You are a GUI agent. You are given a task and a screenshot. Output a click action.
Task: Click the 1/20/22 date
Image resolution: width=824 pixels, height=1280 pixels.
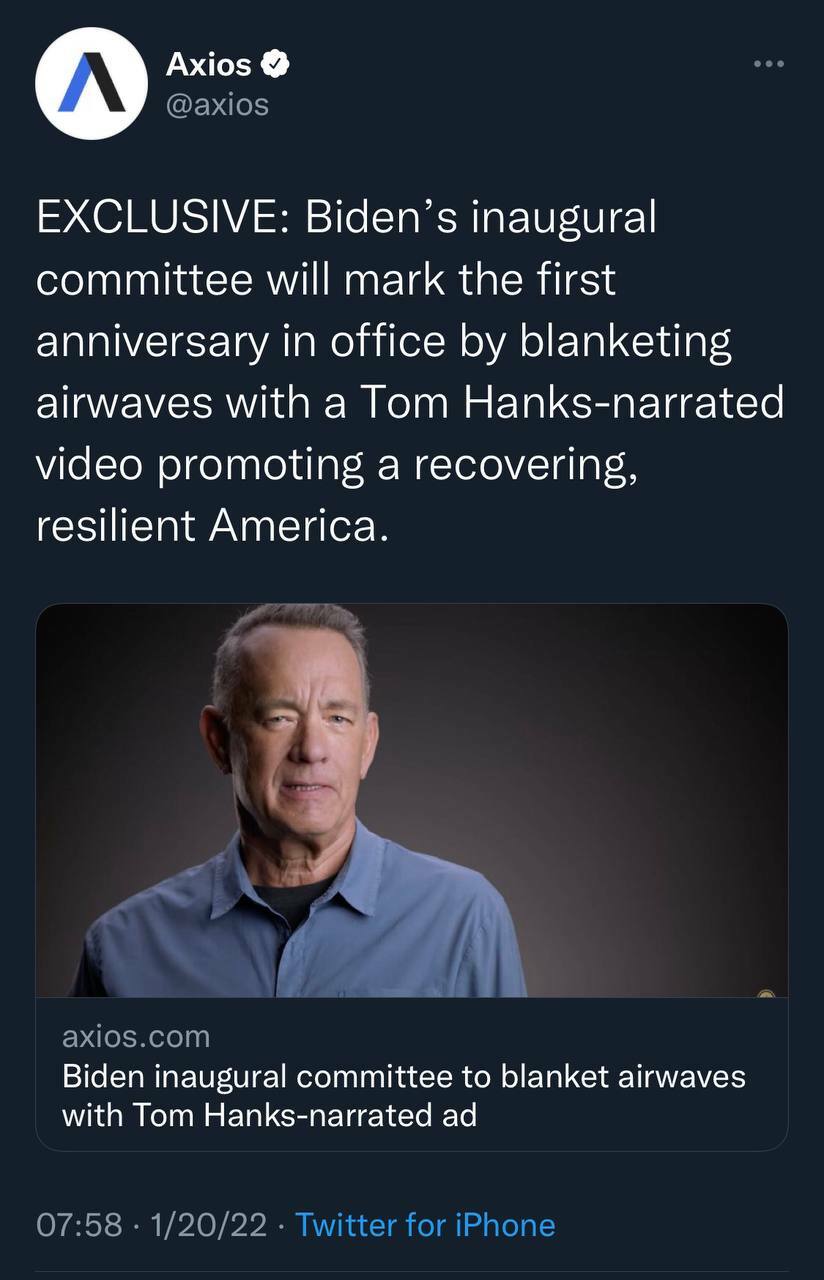[208, 1224]
